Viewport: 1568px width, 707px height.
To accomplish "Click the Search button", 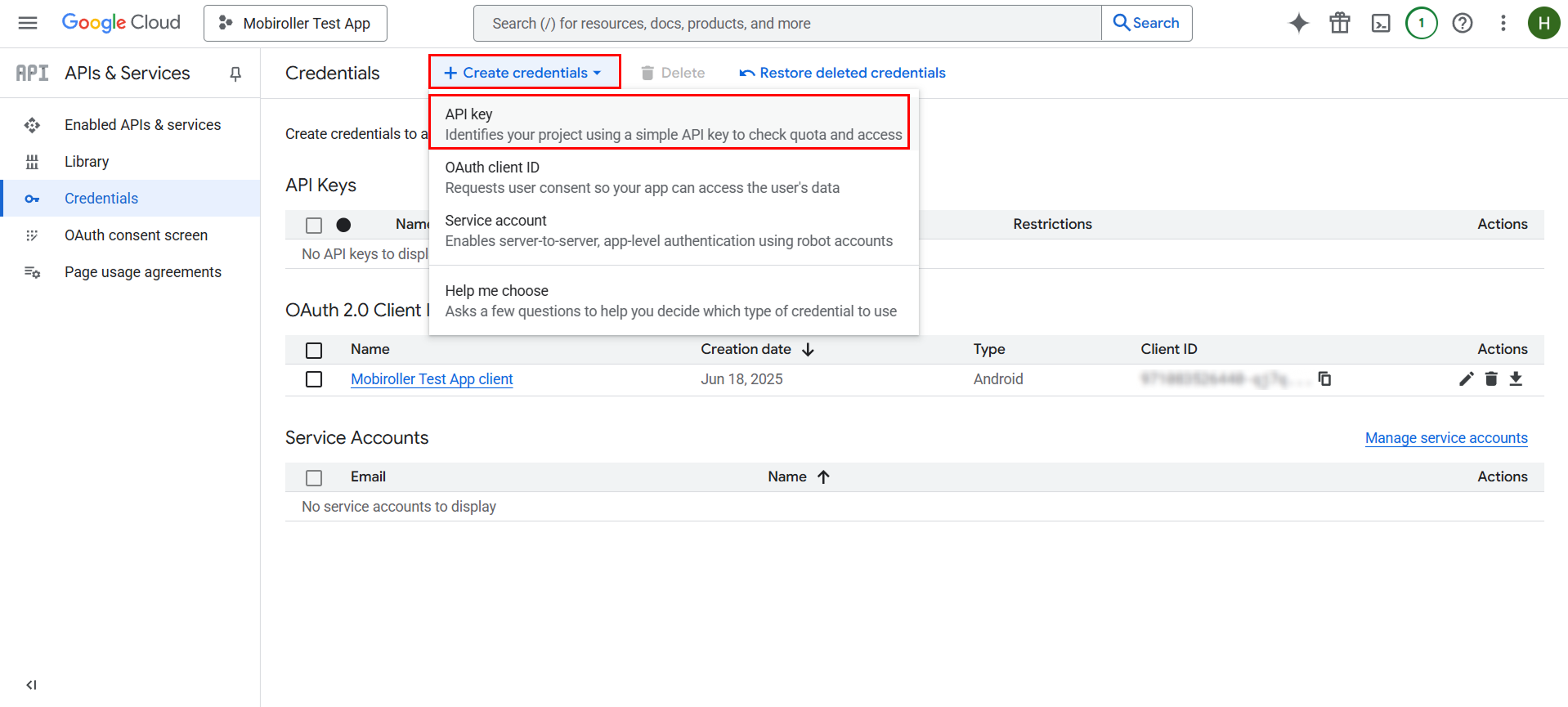I will [1146, 23].
